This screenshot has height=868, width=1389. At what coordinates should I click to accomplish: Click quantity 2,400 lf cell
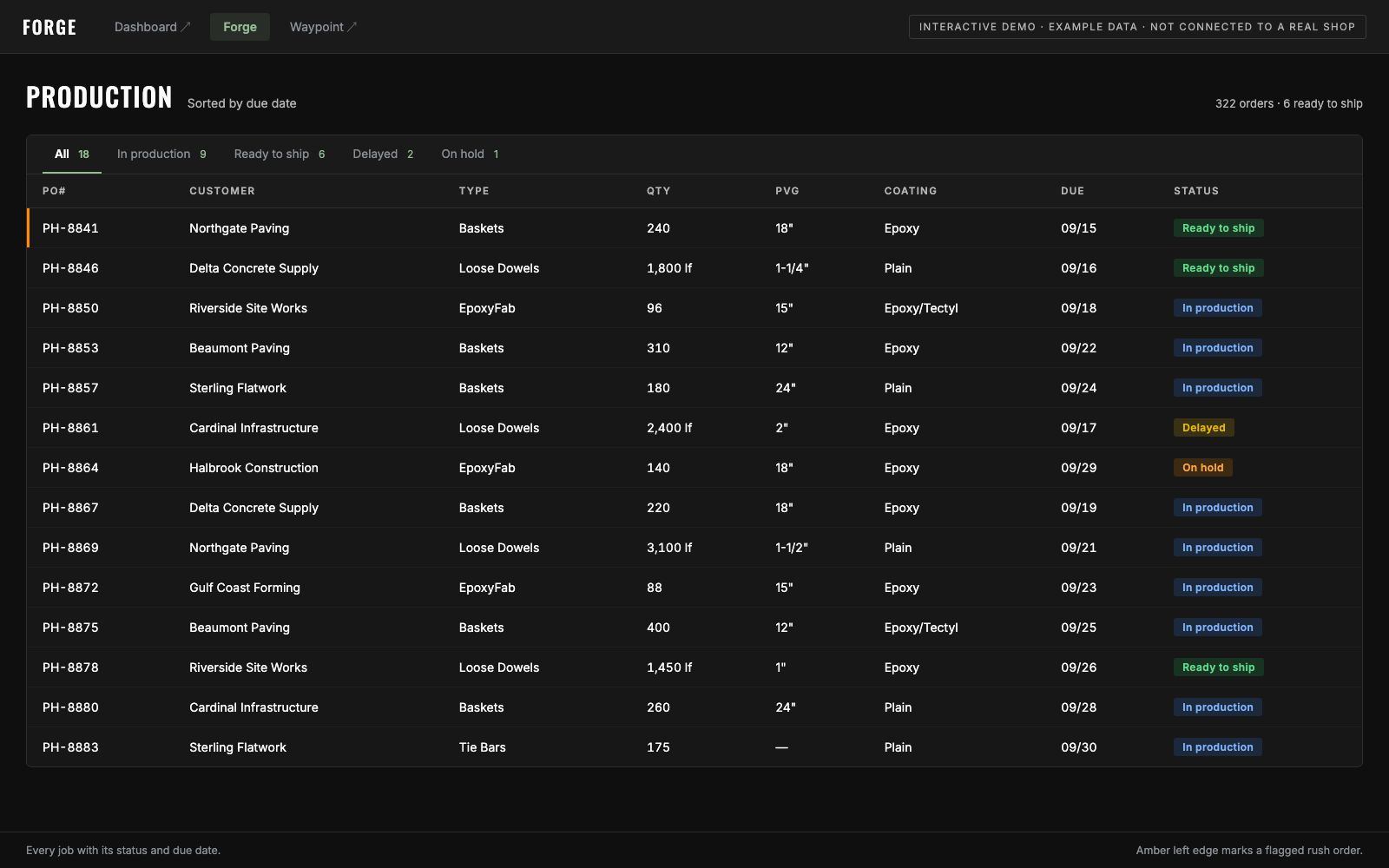pos(669,428)
